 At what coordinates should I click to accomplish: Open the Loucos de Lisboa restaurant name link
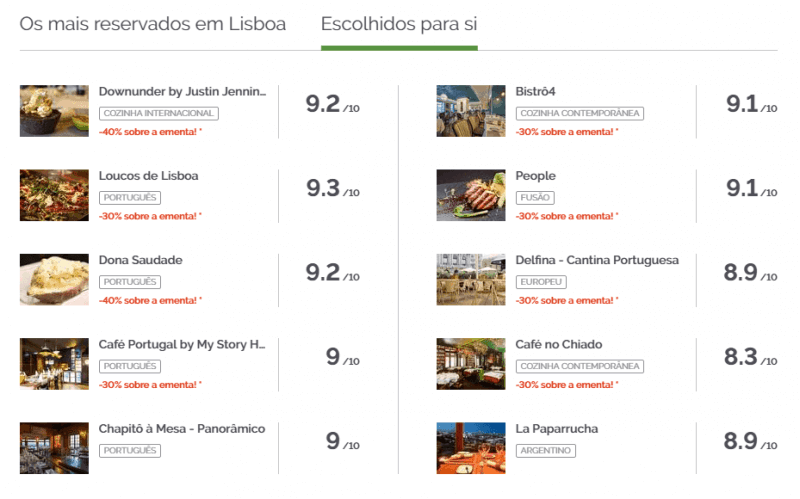(x=148, y=176)
